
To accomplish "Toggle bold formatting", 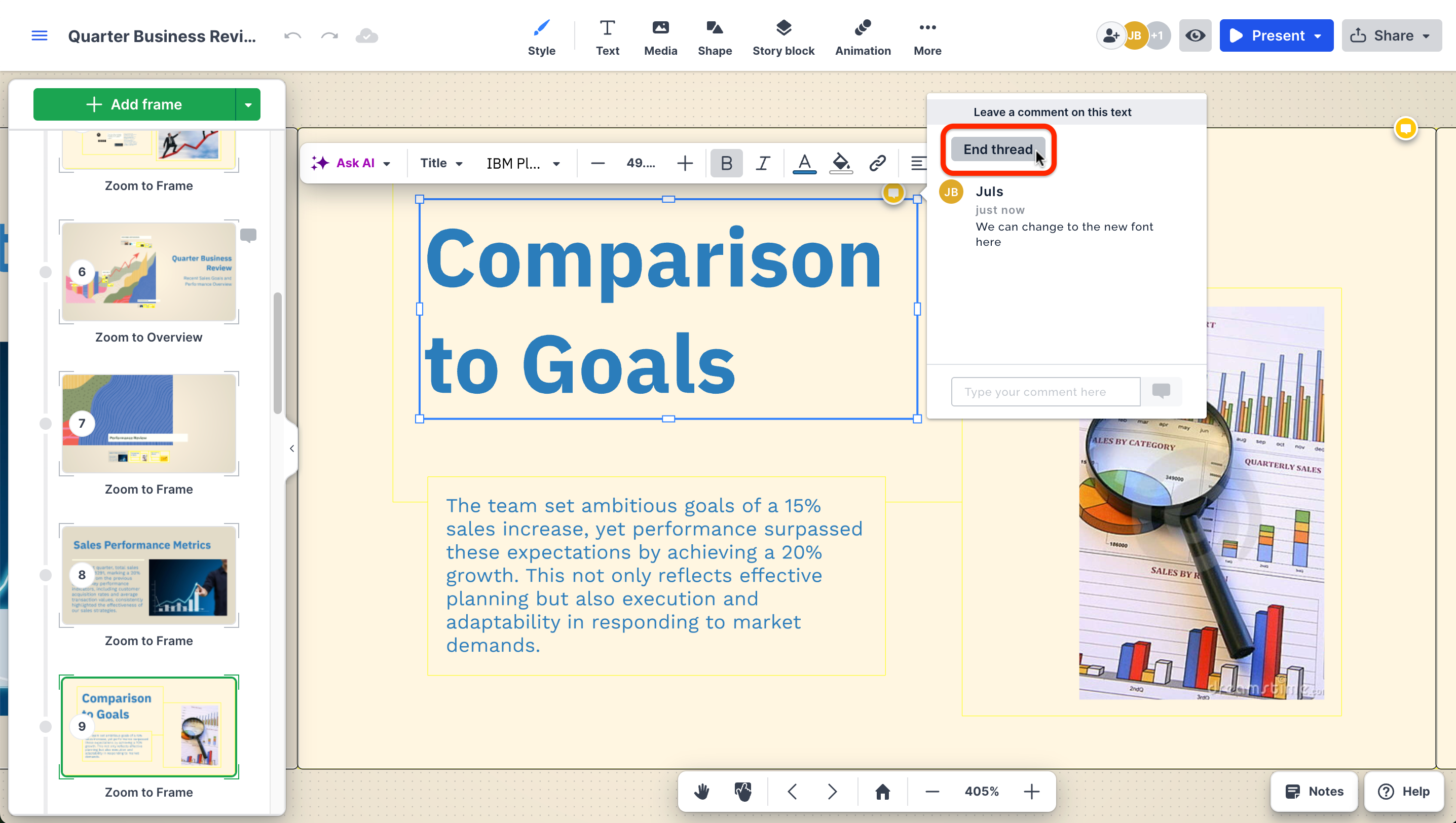I will click(726, 163).
